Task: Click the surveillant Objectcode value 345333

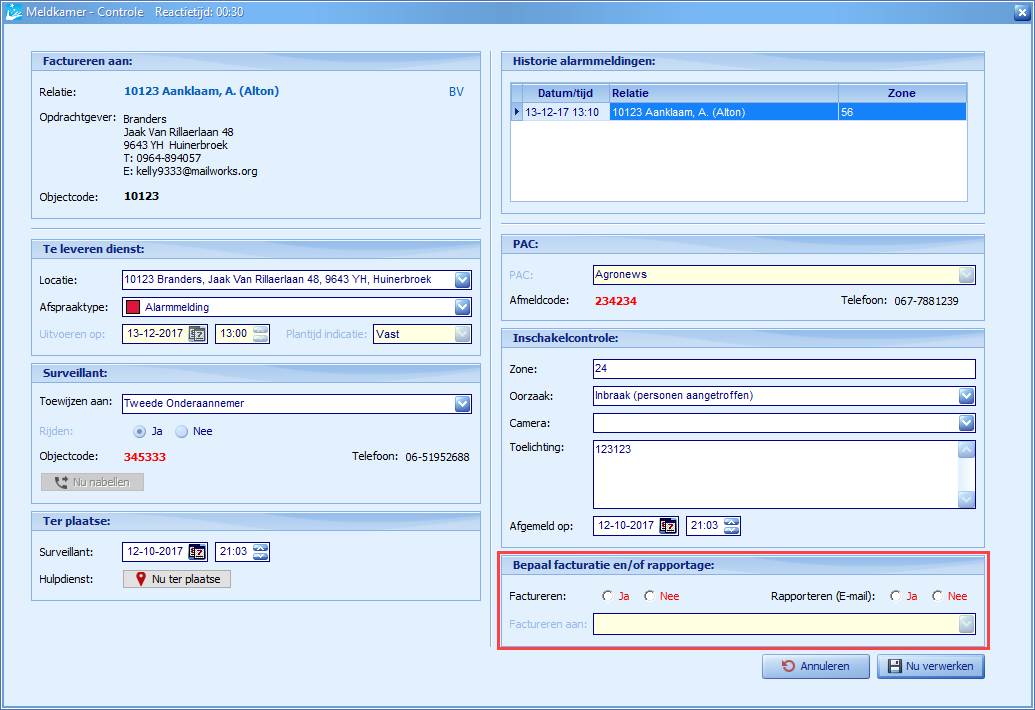Action: coord(145,457)
